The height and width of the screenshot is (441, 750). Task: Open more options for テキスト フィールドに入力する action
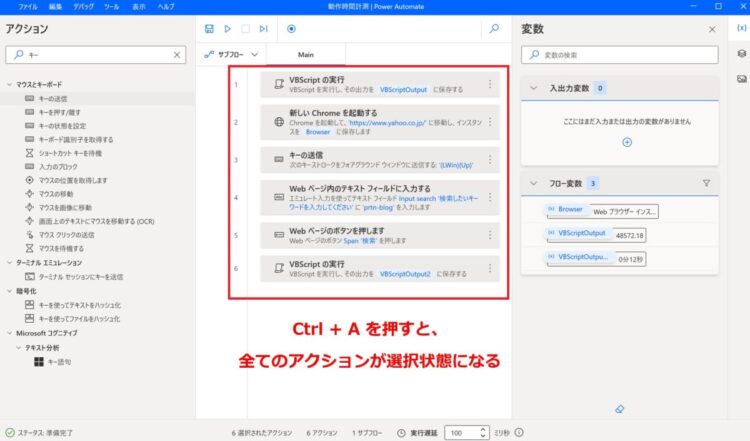(490, 197)
